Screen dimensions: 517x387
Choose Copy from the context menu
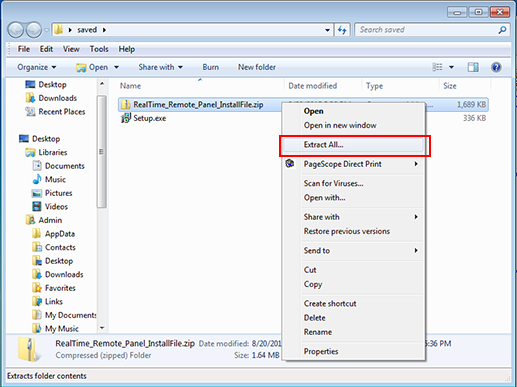click(x=354, y=284)
